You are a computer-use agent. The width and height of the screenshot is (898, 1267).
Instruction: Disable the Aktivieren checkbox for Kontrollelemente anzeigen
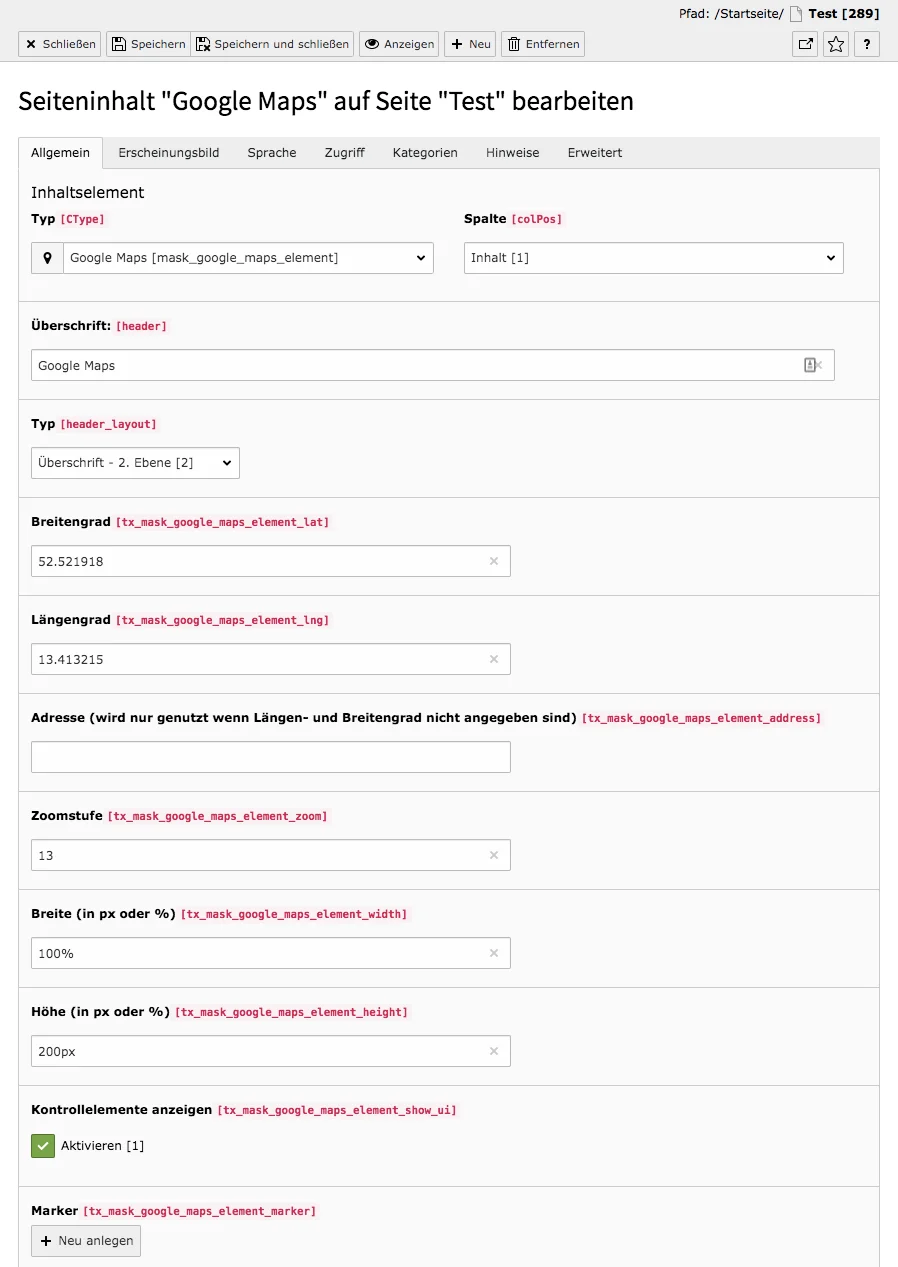(41, 1145)
